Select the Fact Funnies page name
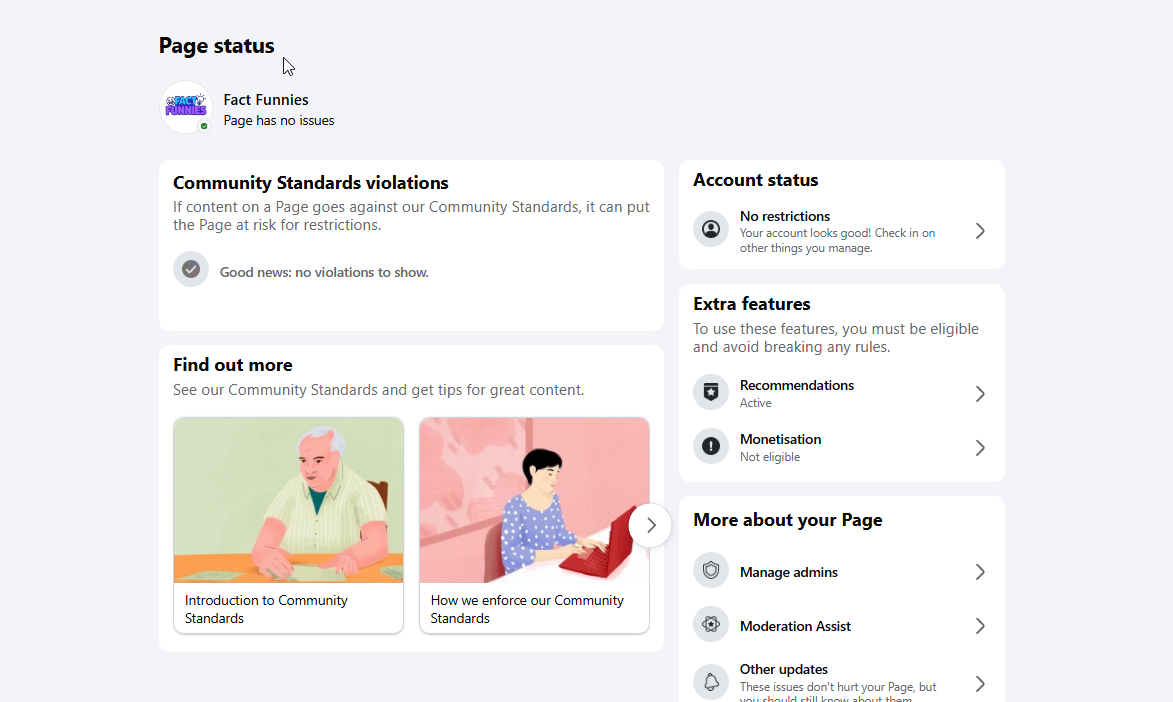The height and width of the screenshot is (702, 1173). (x=266, y=100)
